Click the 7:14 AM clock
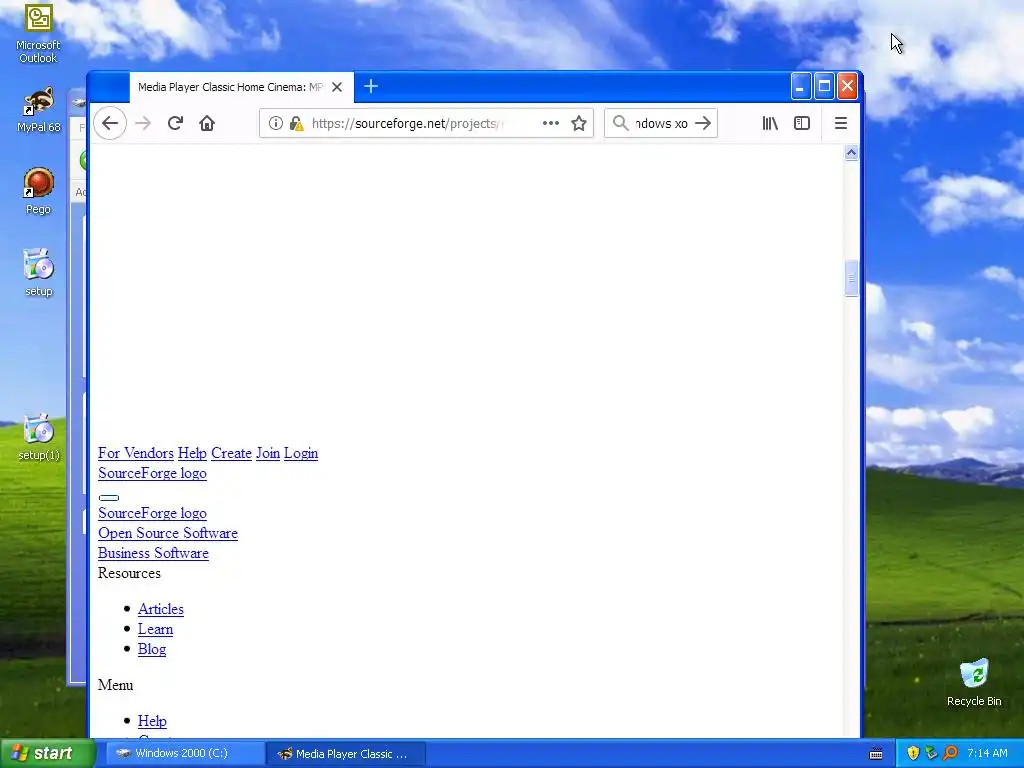1024x768 pixels. coord(987,753)
